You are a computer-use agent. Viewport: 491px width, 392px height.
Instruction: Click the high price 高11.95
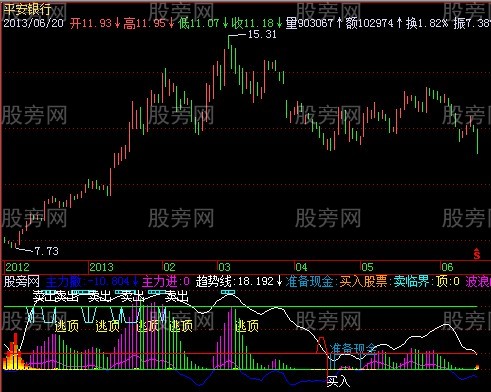[145, 23]
